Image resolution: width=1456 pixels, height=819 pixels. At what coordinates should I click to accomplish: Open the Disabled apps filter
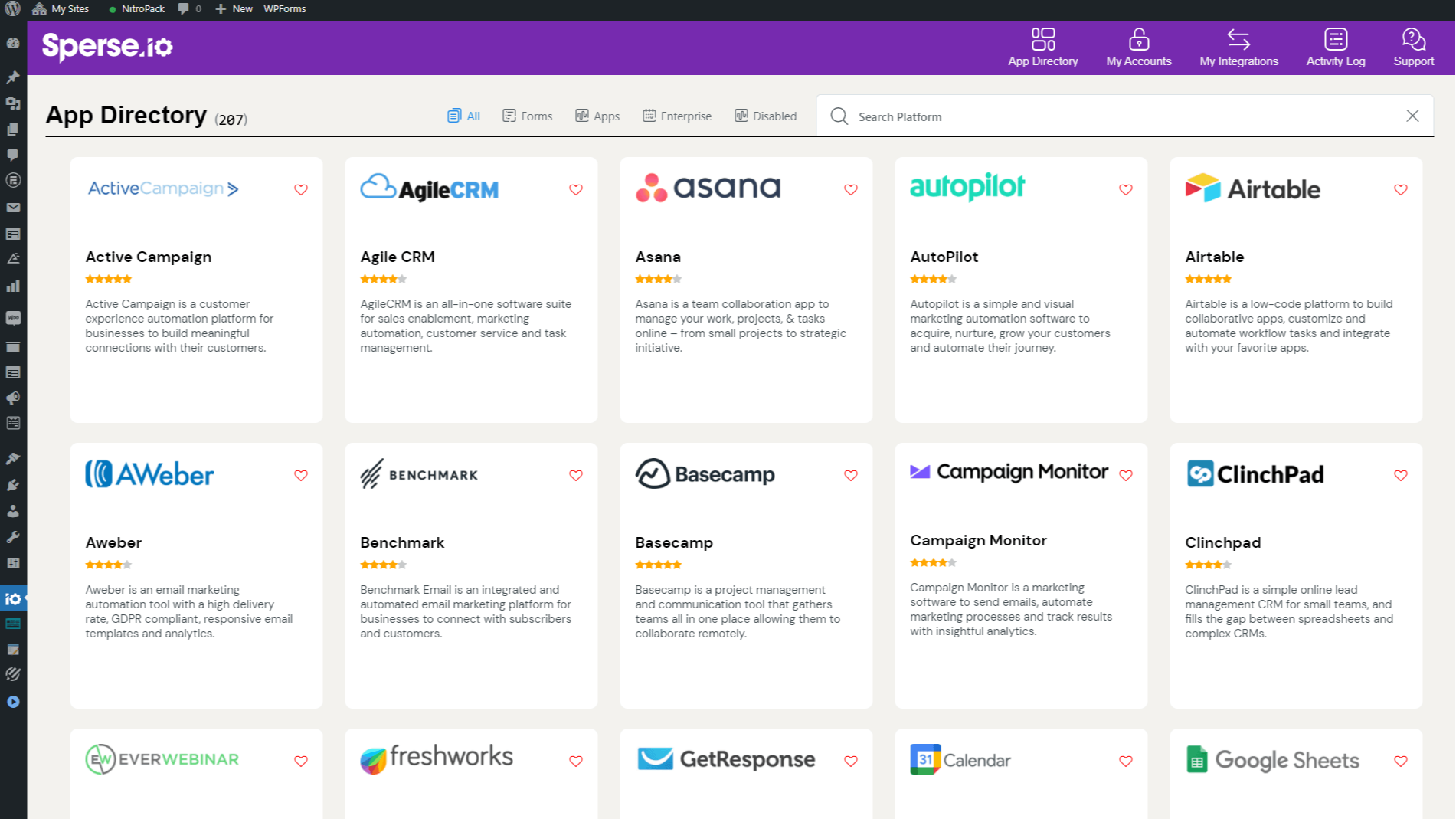point(765,116)
